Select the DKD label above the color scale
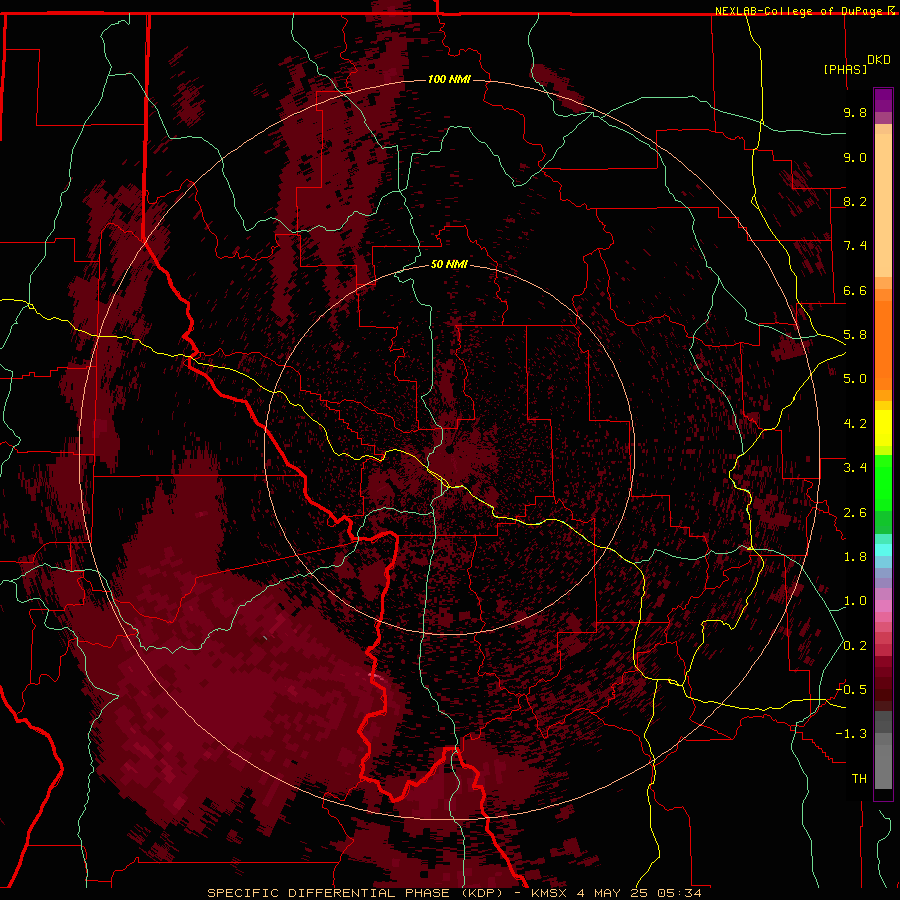This screenshot has width=900, height=900. tap(879, 60)
